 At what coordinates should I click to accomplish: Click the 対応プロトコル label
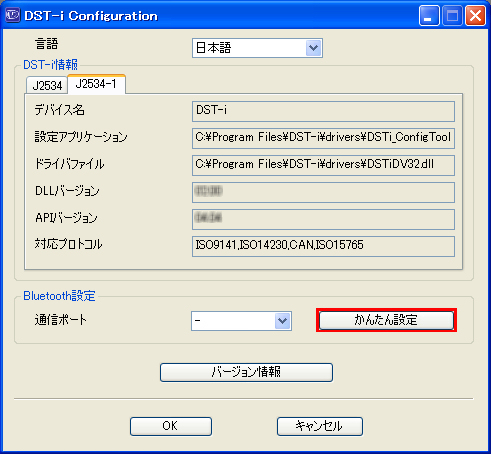pos(68,244)
